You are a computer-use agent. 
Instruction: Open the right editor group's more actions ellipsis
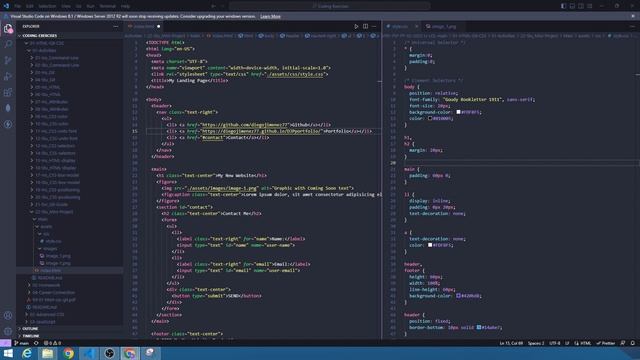(633, 27)
